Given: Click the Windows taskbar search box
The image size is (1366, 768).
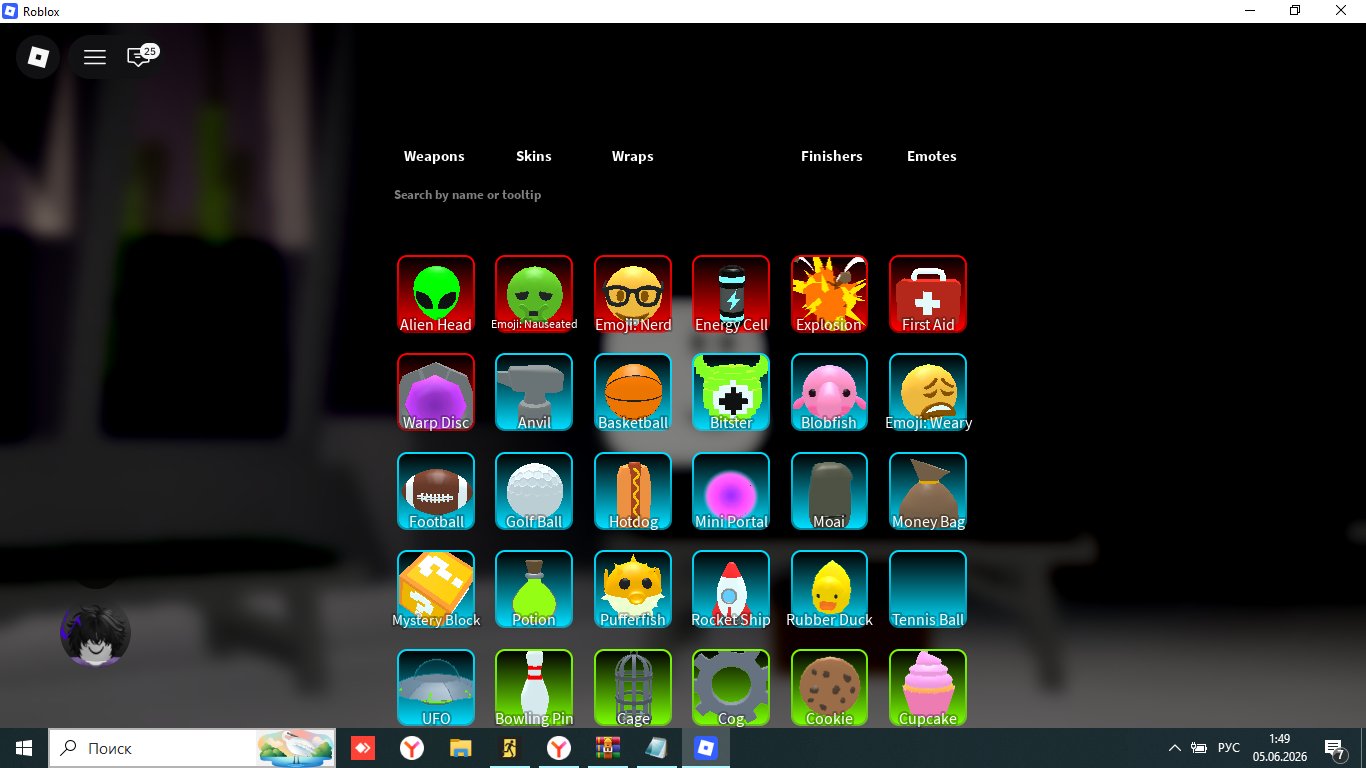Looking at the screenshot, I should point(193,748).
